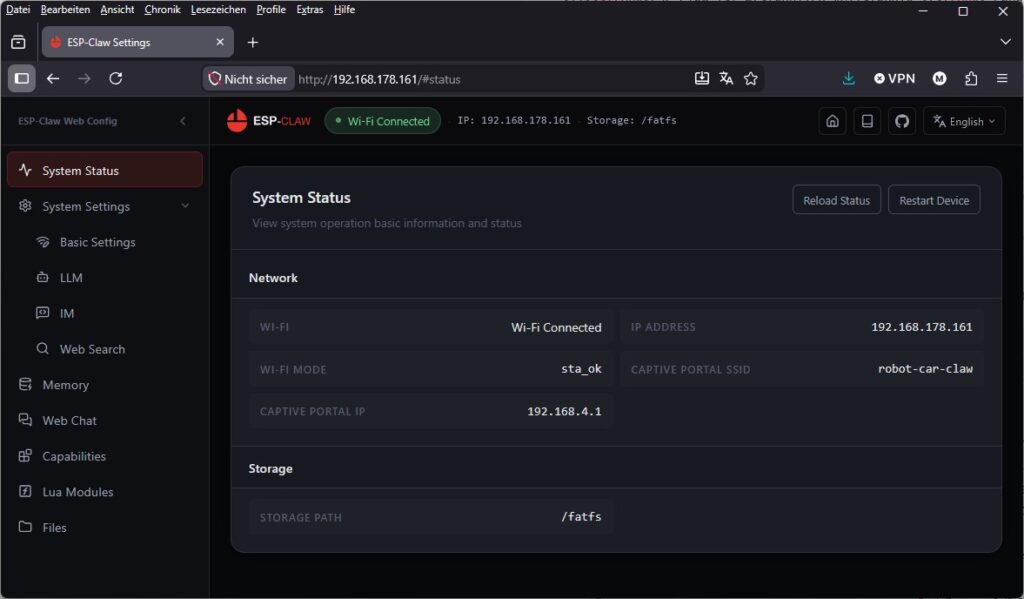The width and height of the screenshot is (1024, 599).
Task: Close the ESP-Claw Settings tab
Action: [x=220, y=42]
